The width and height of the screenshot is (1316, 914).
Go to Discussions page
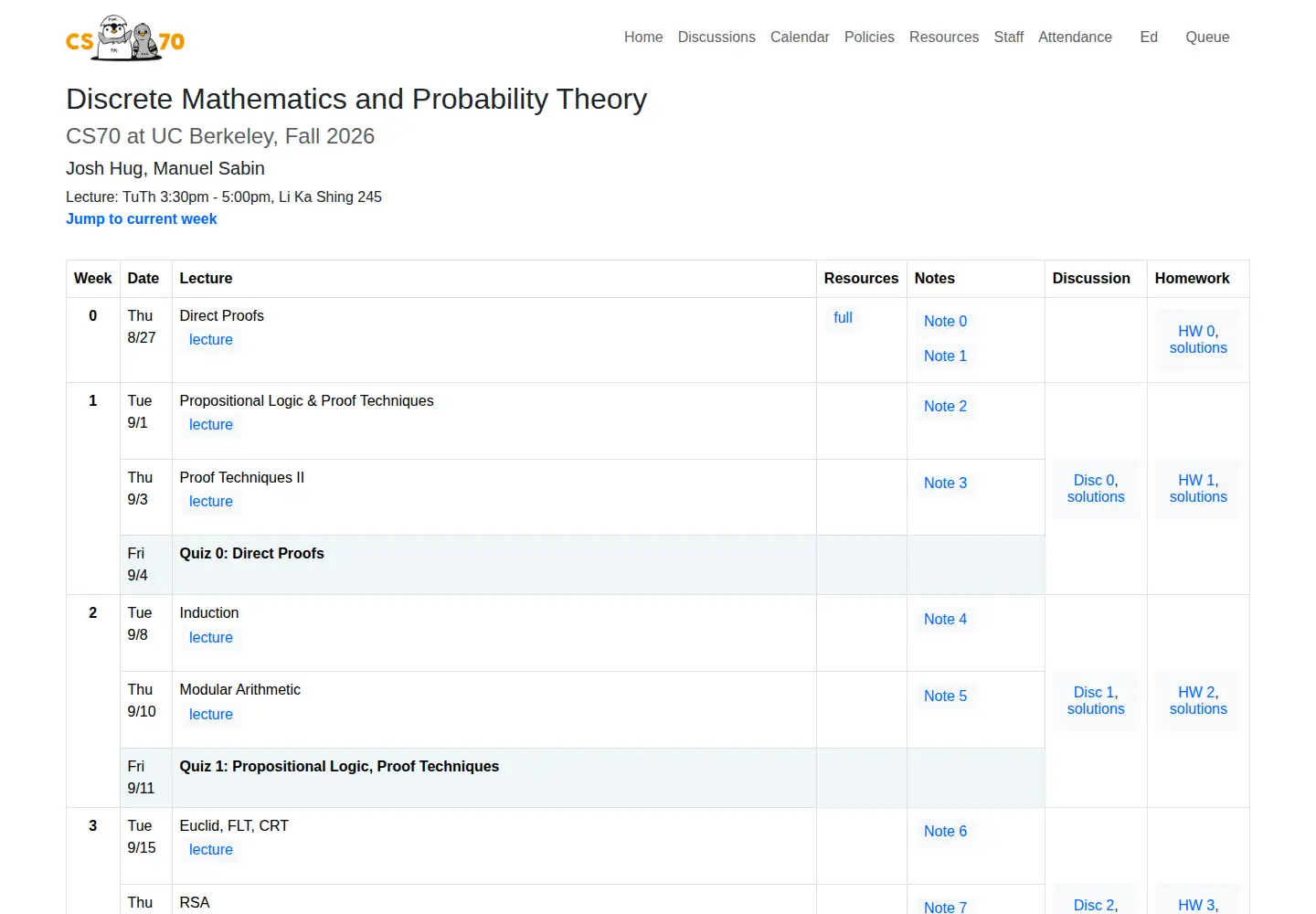716,37
